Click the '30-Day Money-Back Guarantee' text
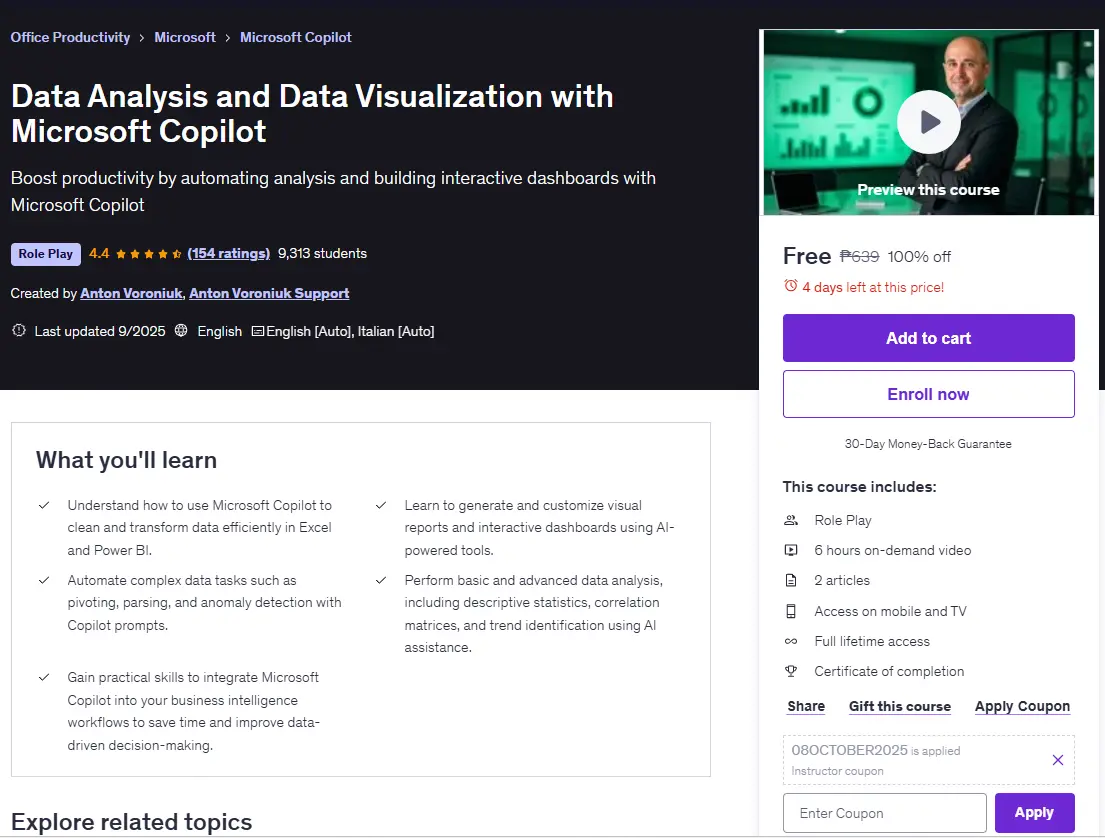1105x838 pixels. 928,444
